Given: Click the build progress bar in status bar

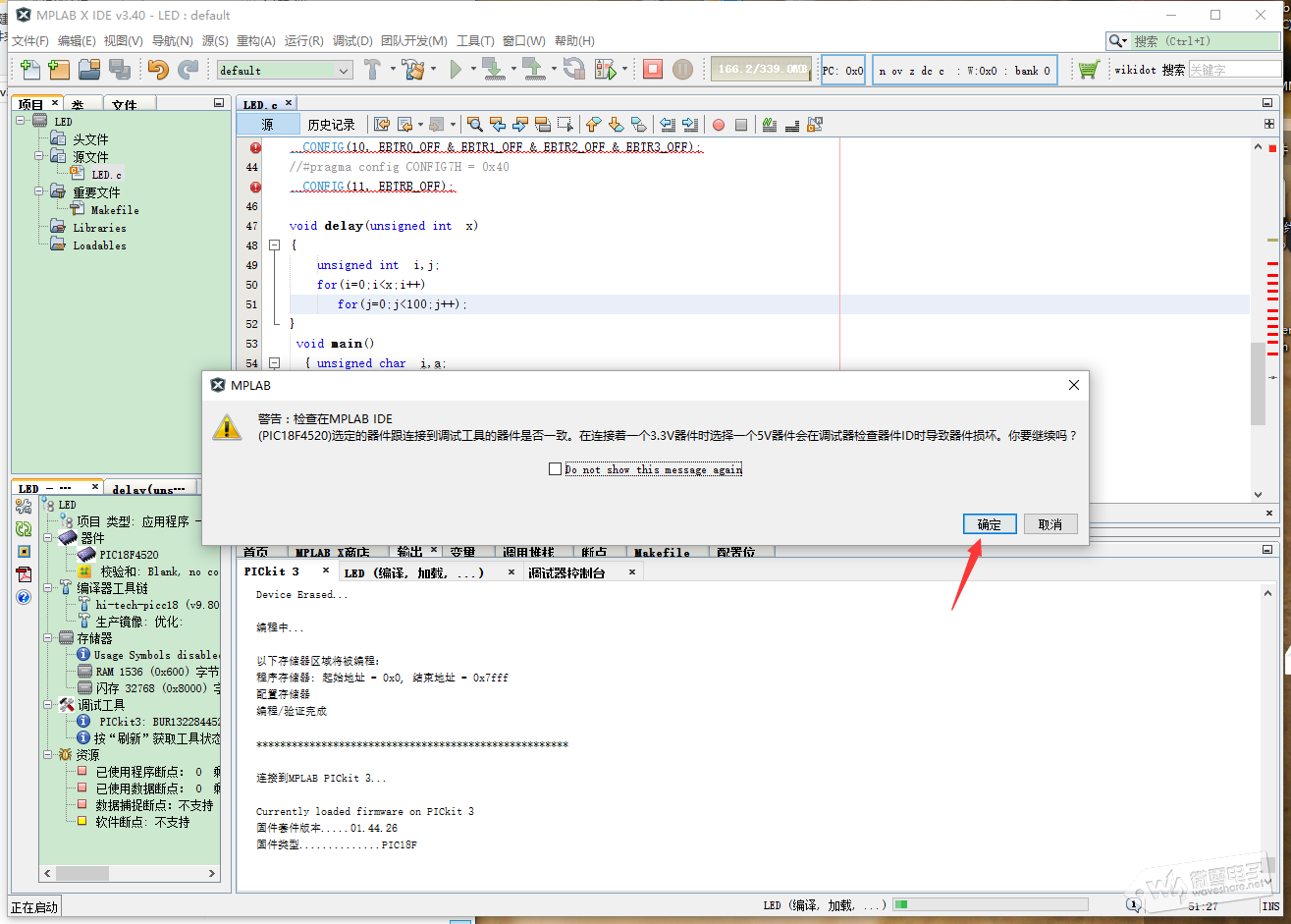Looking at the screenshot, I should (990, 904).
